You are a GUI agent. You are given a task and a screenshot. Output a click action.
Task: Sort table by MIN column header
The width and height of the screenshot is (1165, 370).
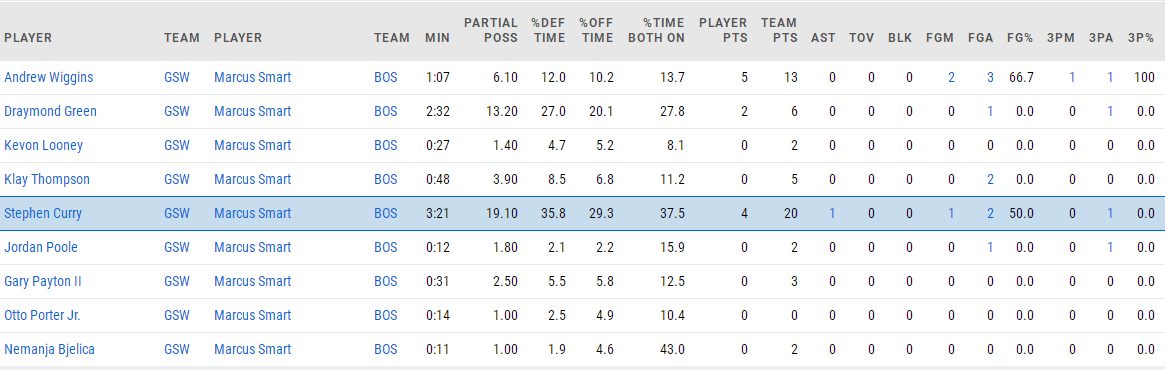click(437, 38)
